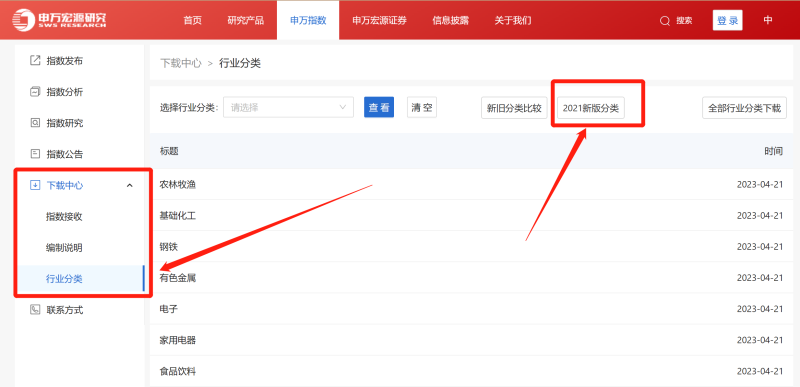Collapse the 下载中心 submenu chevron
This screenshot has width=800, height=387.
pos(130,186)
